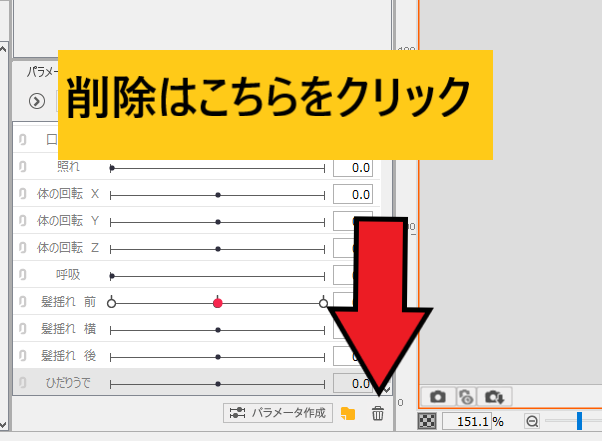Select the 髪揺れ 横 parameter label
The width and height of the screenshot is (602, 441).
click(x=68, y=329)
